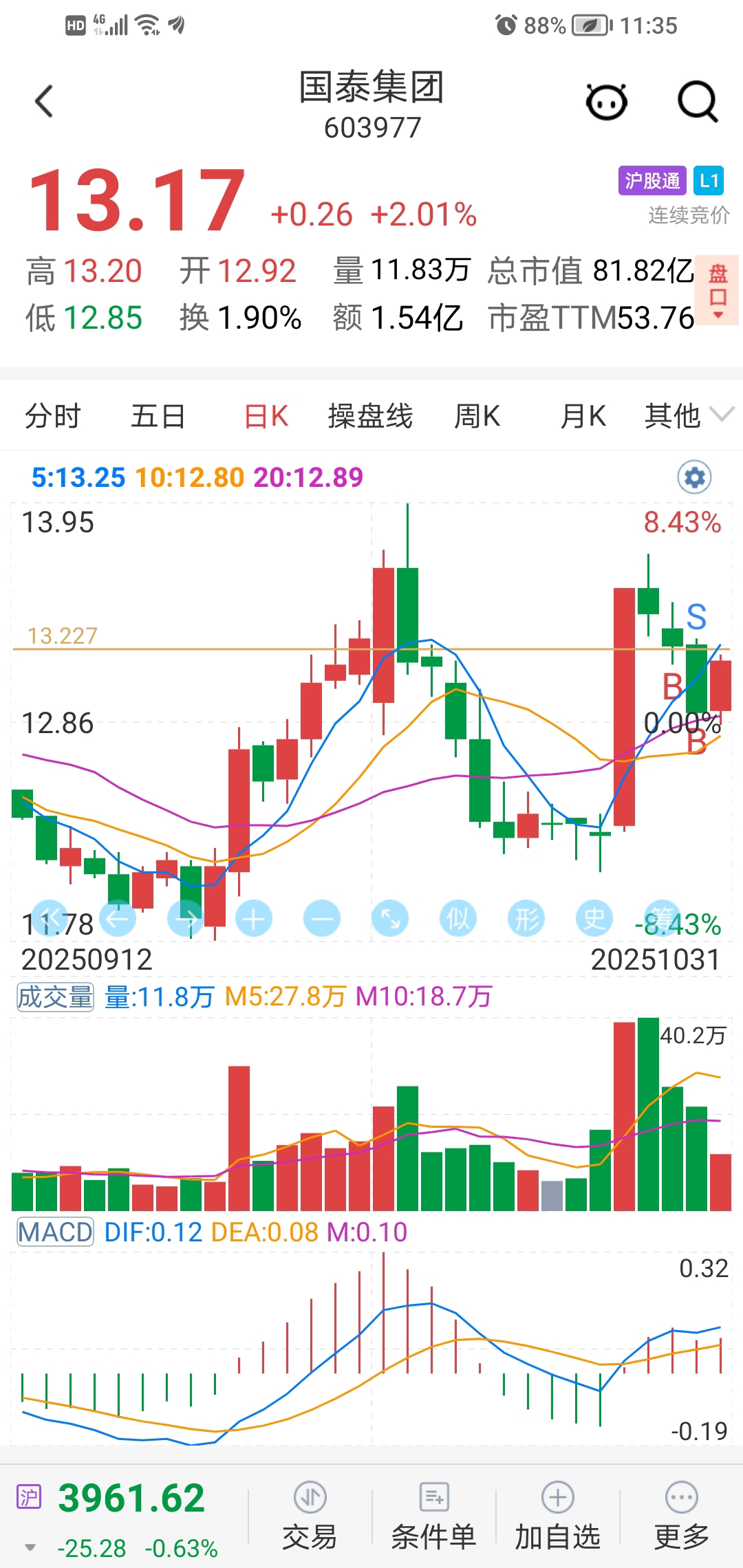Tap the 换 1.90% turnover field
Image resolution: width=743 pixels, height=1568 pixels.
pos(240,318)
